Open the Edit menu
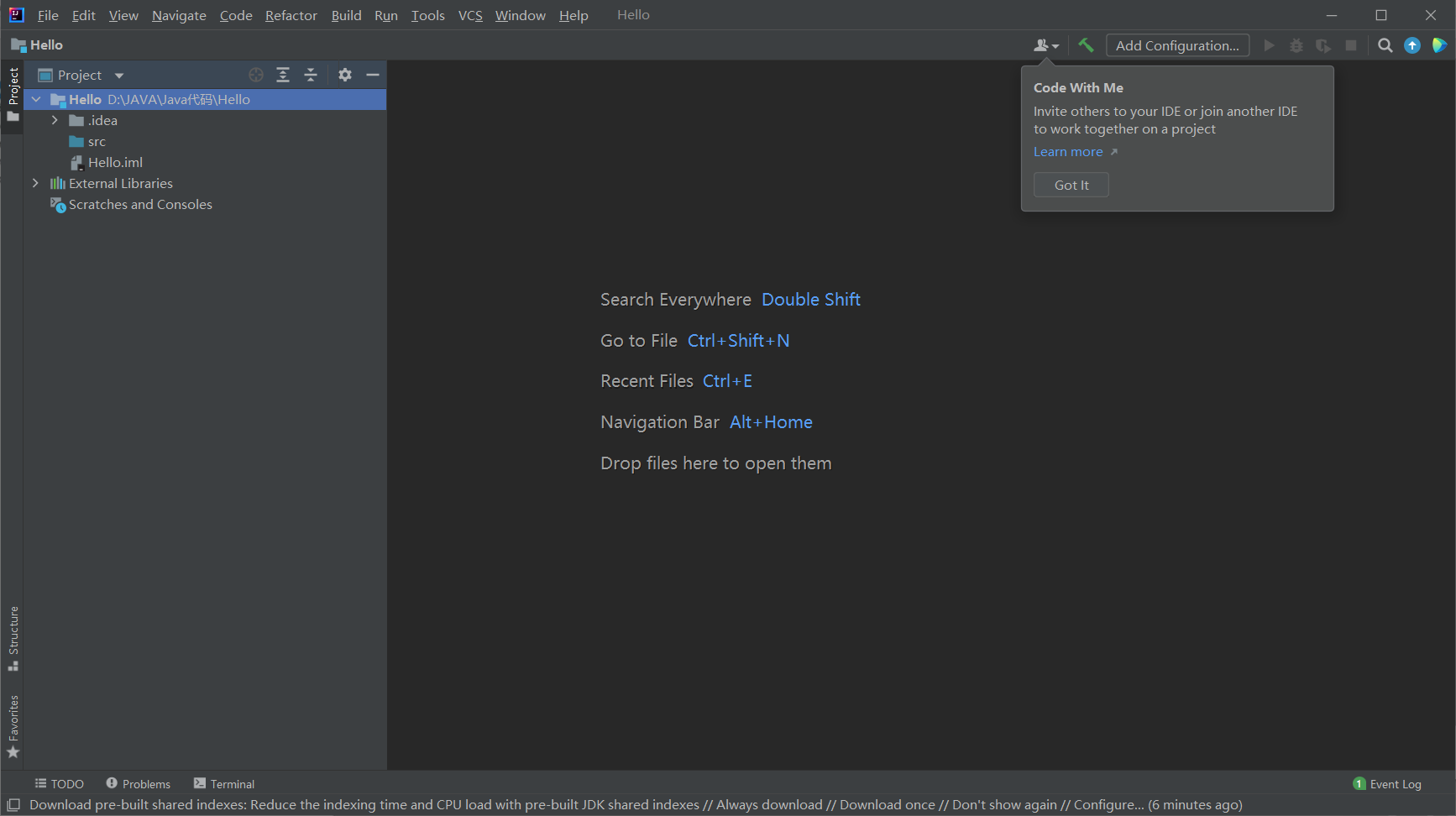This screenshot has width=1456, height=816. [83, 15]
